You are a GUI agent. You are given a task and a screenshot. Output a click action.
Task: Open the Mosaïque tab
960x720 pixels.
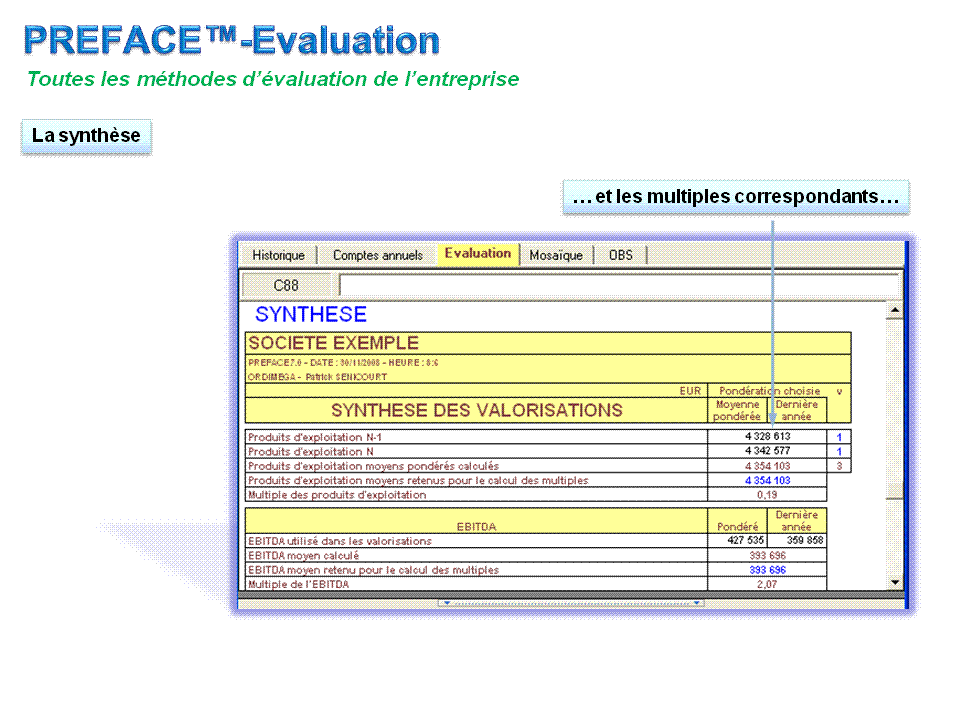[556, 255]
